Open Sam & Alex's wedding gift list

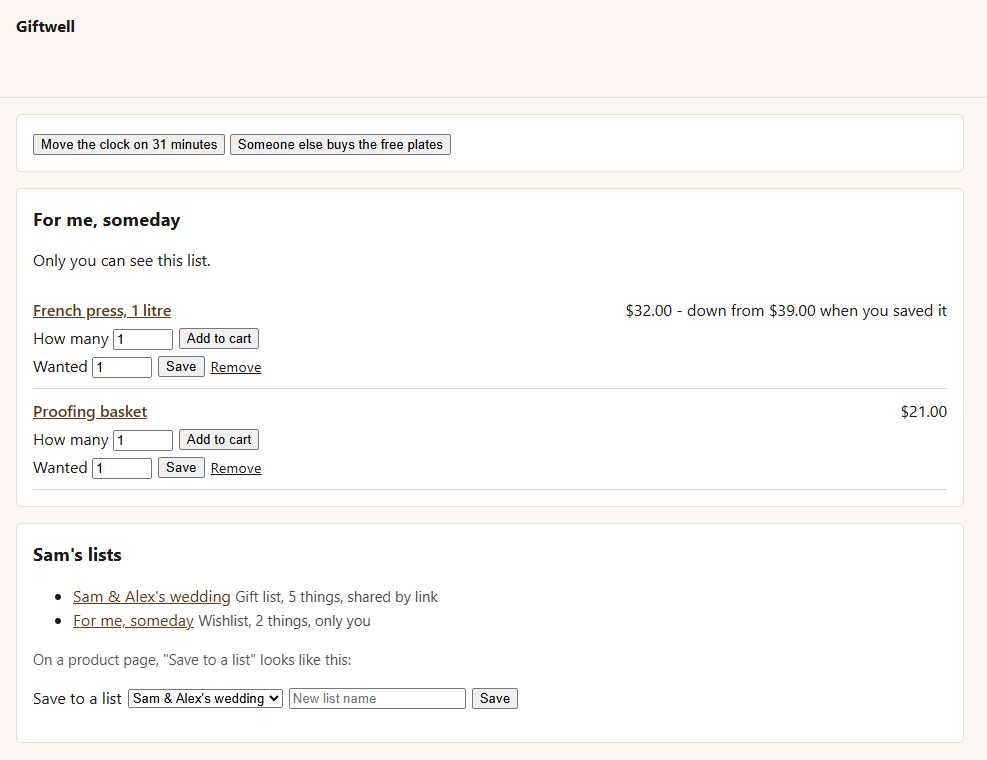click(x=152, y=596)
